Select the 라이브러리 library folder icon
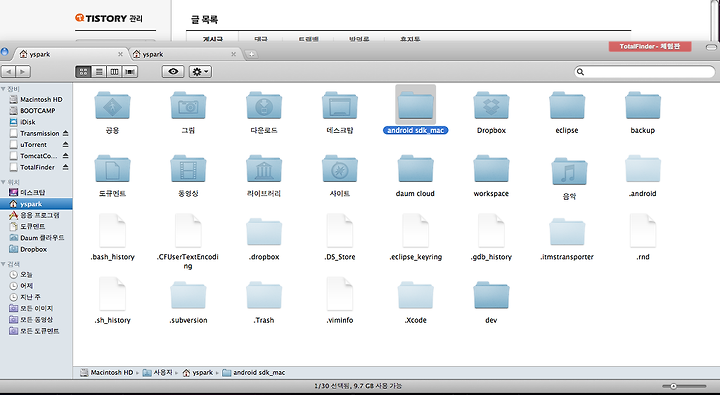Screen dimensions: 720x395 (x=264, y=169)
